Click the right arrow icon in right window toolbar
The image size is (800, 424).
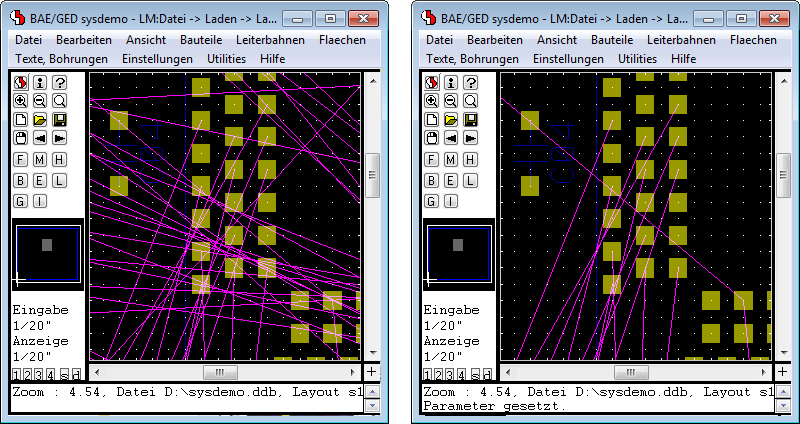click(470, 138)
